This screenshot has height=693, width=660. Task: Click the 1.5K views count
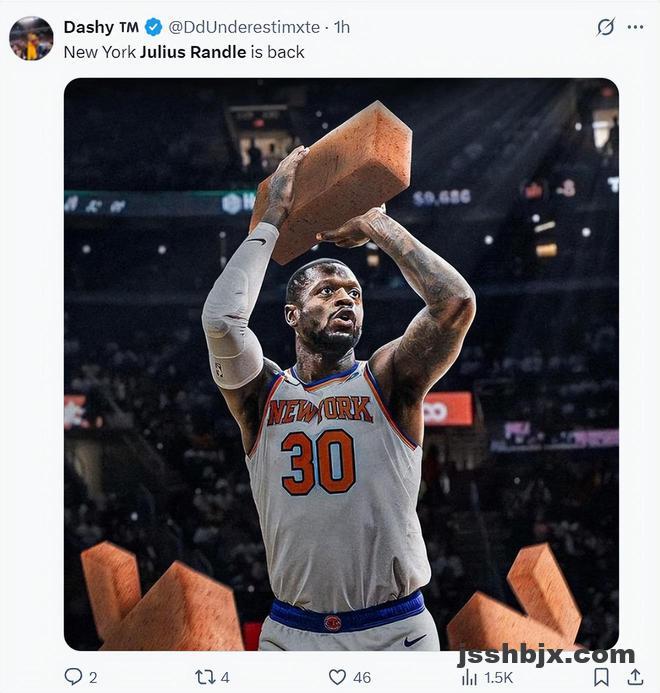[498, 678]
